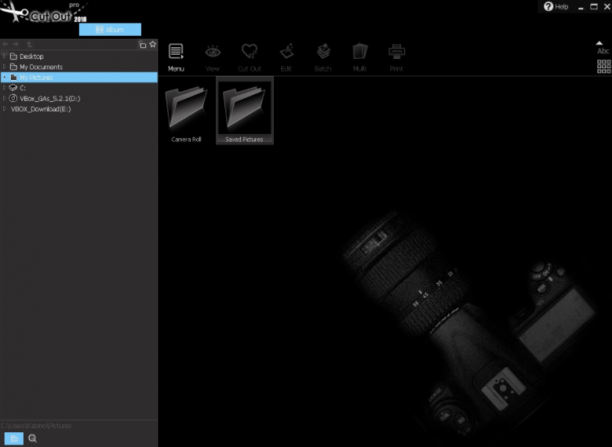The image size is (612, 447).
Task: Expand the My Documents tree node
Action: pos(4,67)
